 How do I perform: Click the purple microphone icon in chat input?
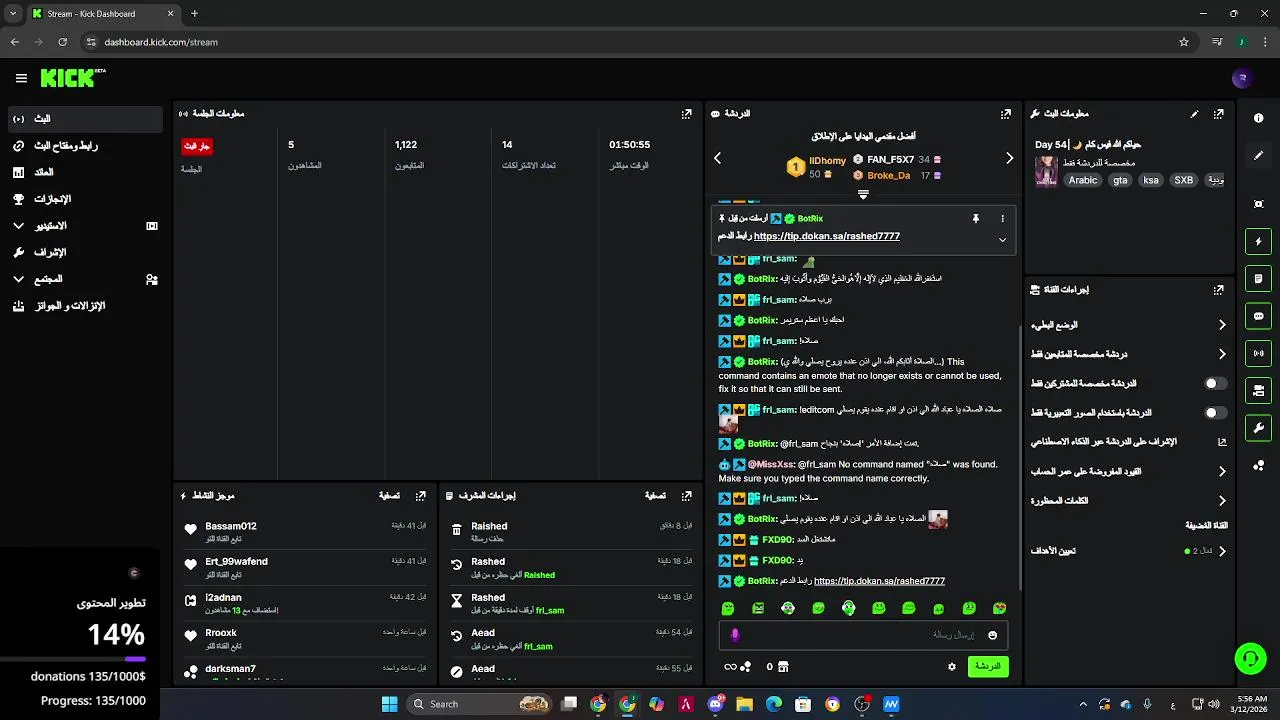click(x=735, y=635)
